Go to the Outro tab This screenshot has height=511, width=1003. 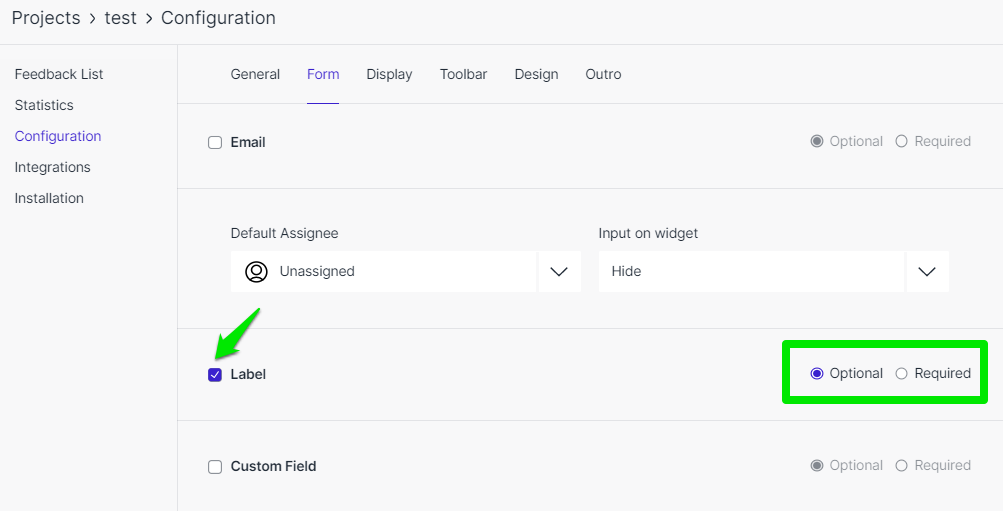coord(603,74)
